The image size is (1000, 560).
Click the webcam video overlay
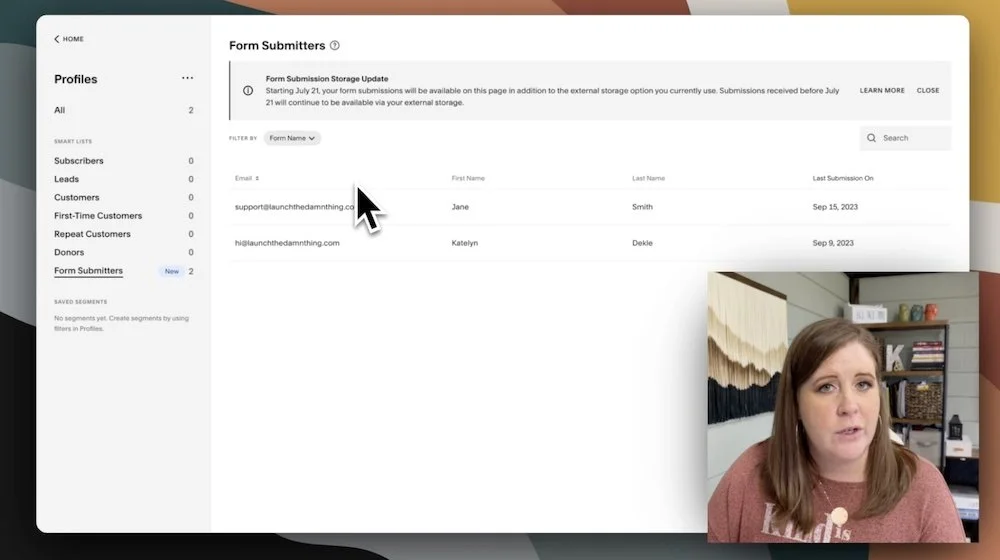coord(842,407)
